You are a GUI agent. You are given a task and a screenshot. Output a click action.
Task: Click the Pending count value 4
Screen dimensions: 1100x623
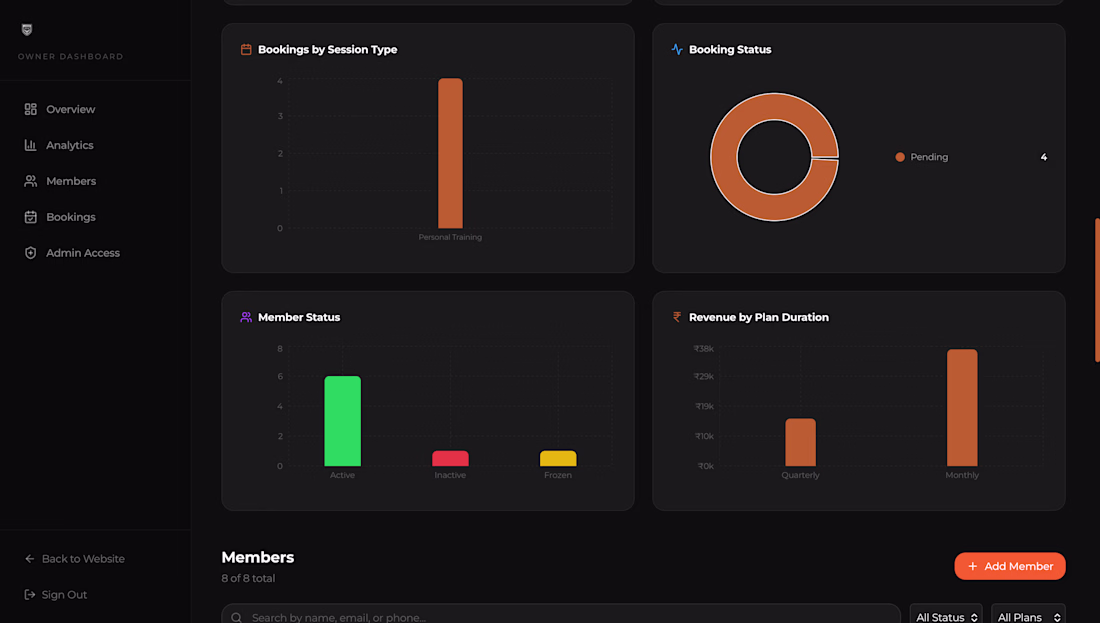(1044, 157)
